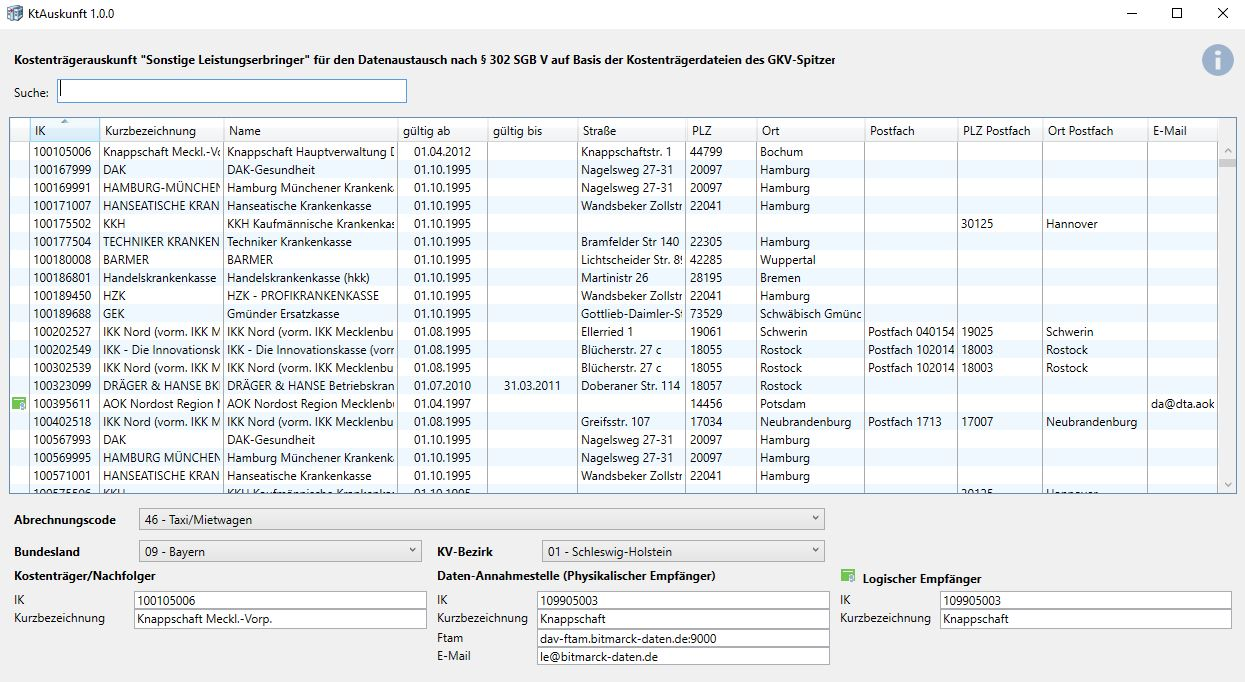
Task: Select the row with IK 100167999
Action: click(x=614, y=170)
